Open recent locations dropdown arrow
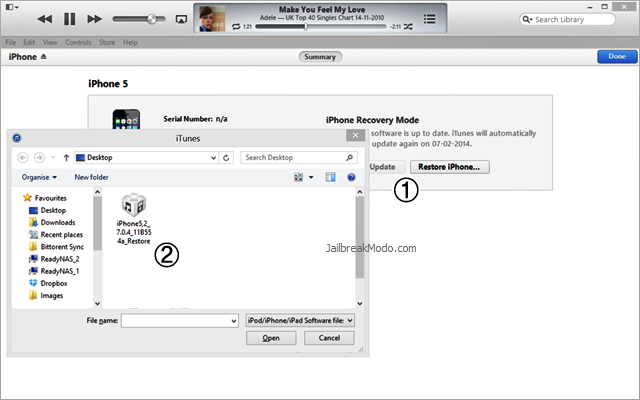Screen dimensions: 640x400 point(53,158)
